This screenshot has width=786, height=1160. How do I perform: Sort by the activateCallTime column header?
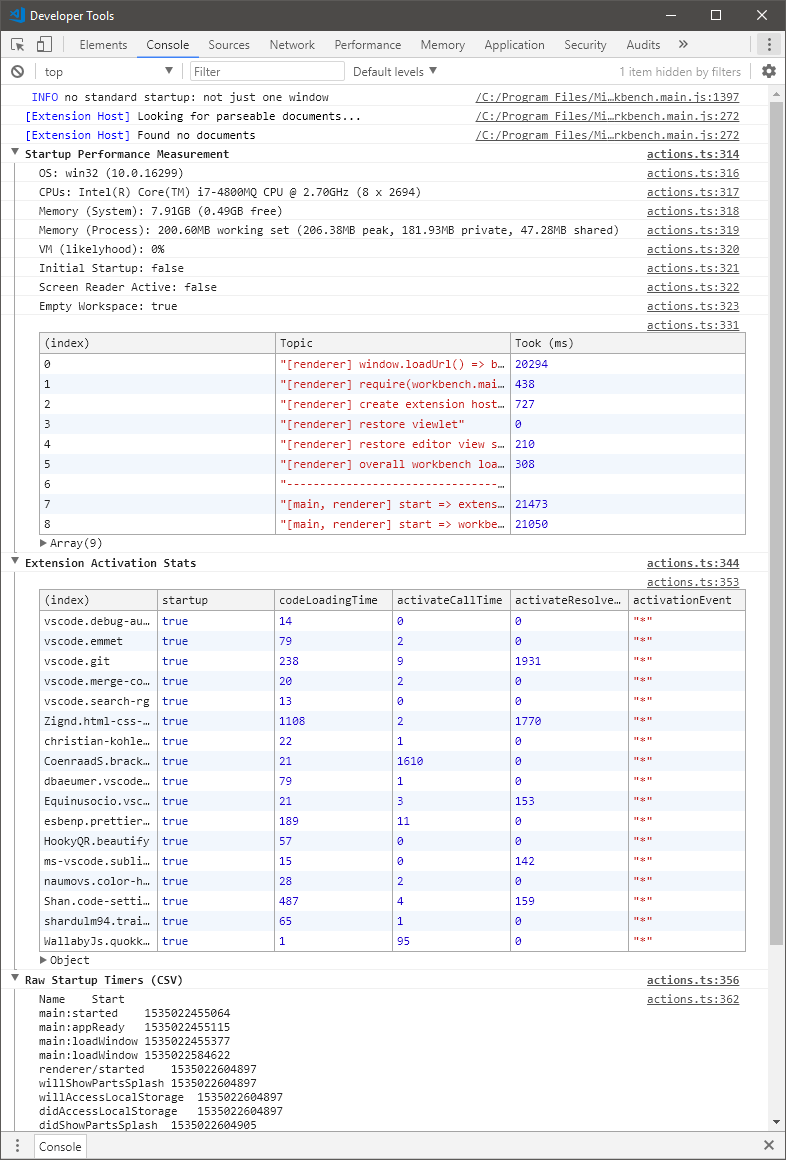(x=451, y=600)
